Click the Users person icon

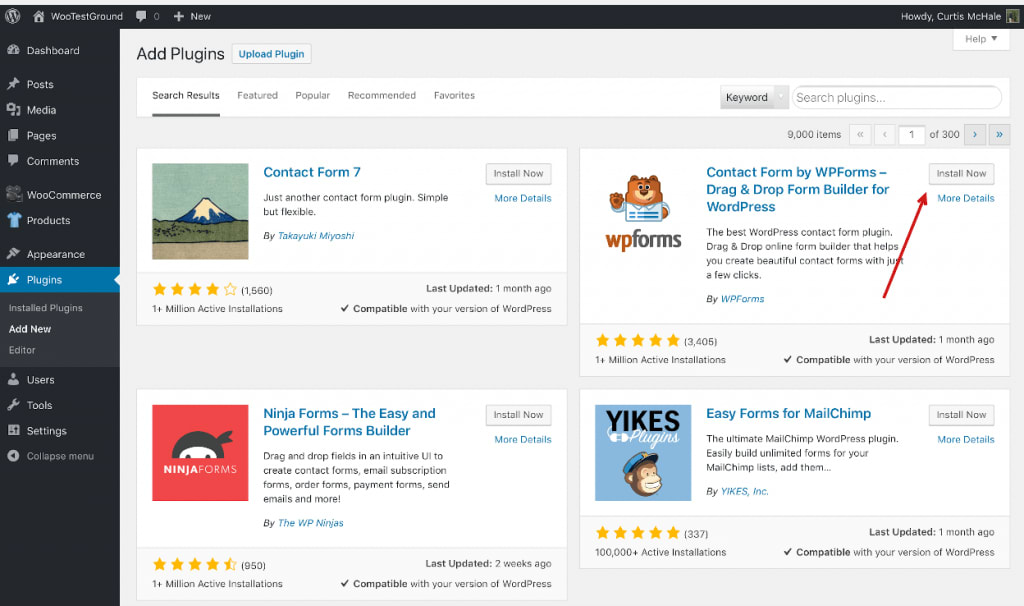click(x=13, y=379)
